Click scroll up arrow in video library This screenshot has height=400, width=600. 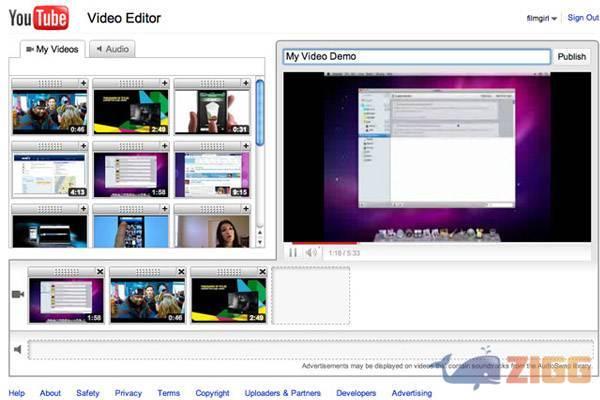coord(260,233)
